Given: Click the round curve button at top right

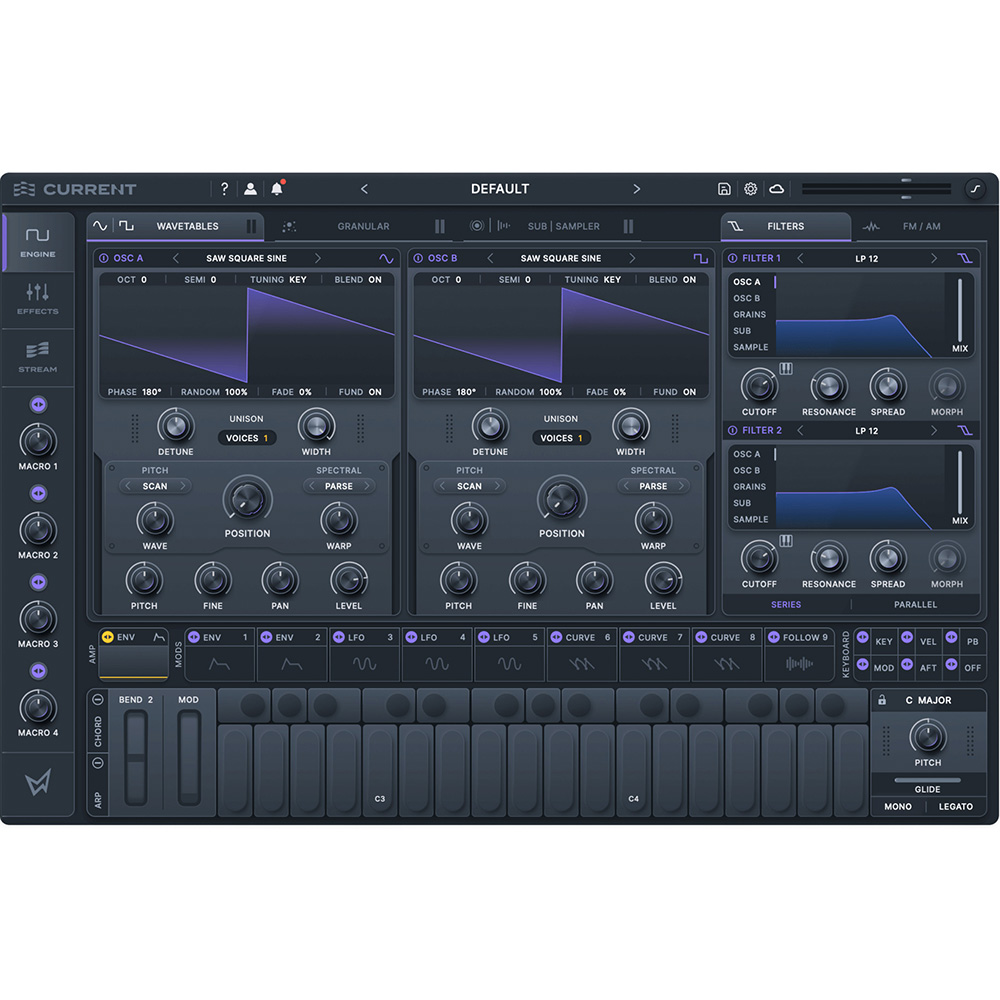Looking at the screenshot, I should [x=974, y=189].
